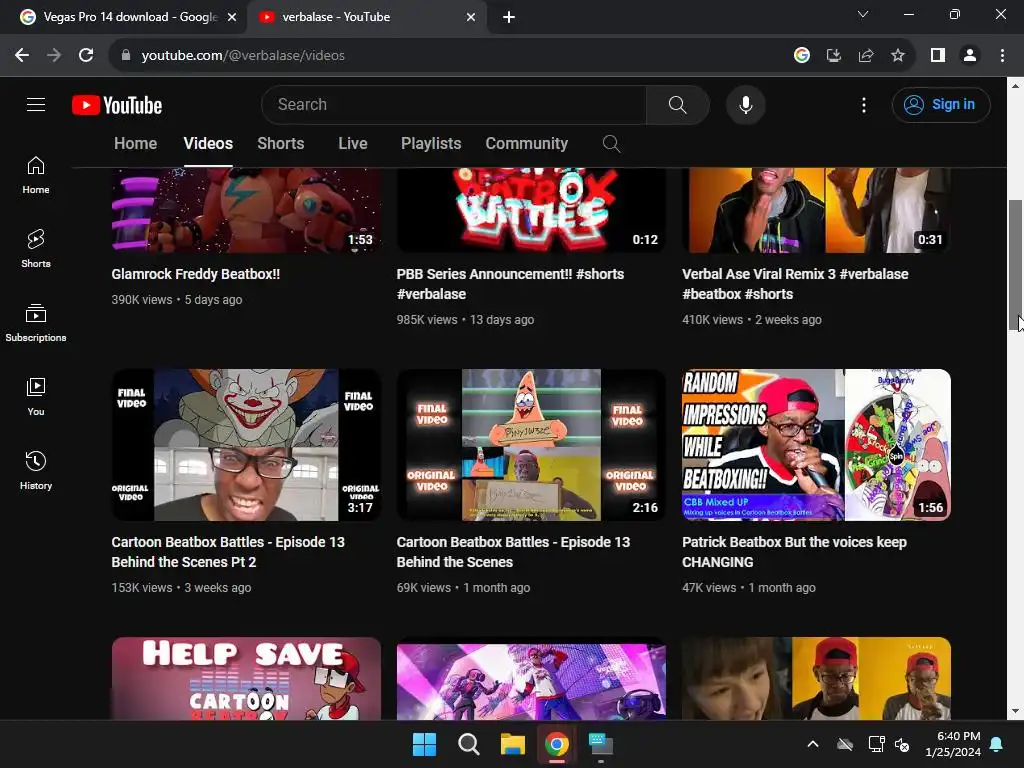Start voice search with microphone icon

click(x=745, y=104)
